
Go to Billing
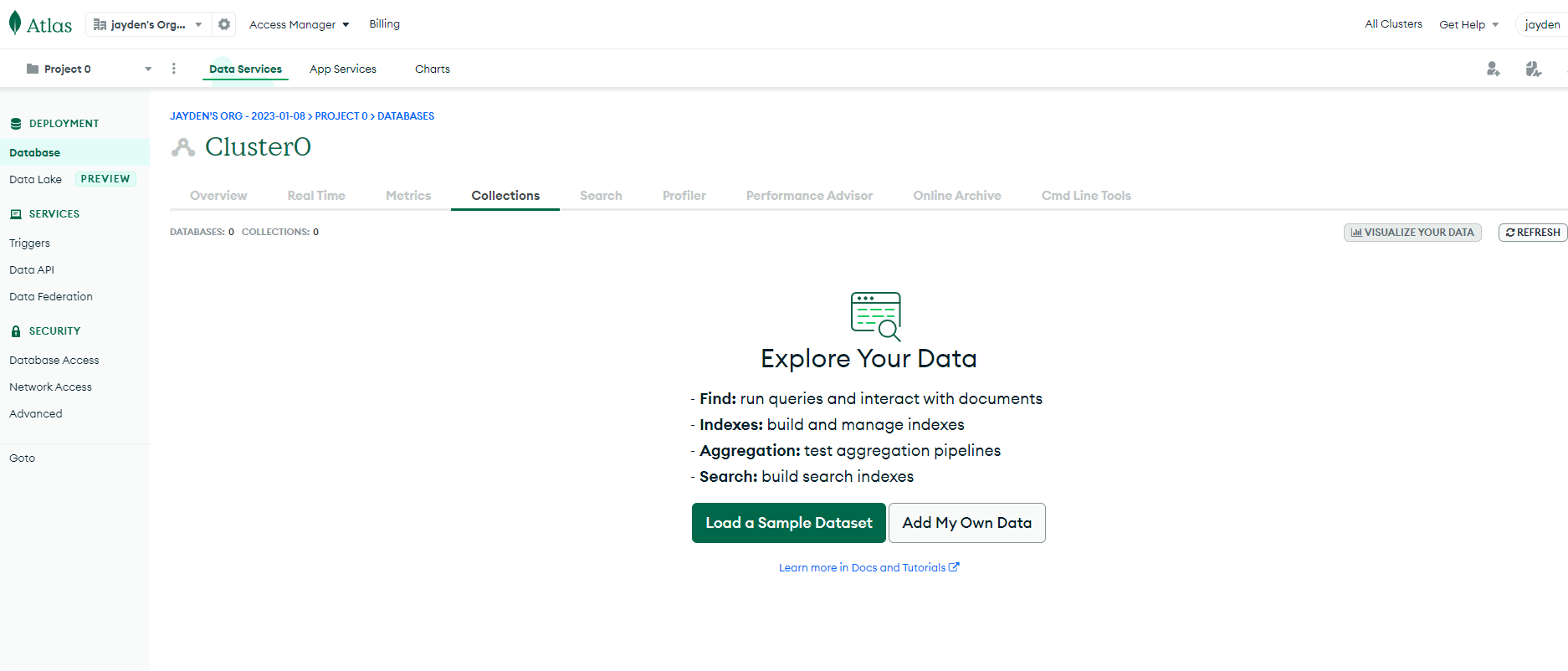click(385, 24)
